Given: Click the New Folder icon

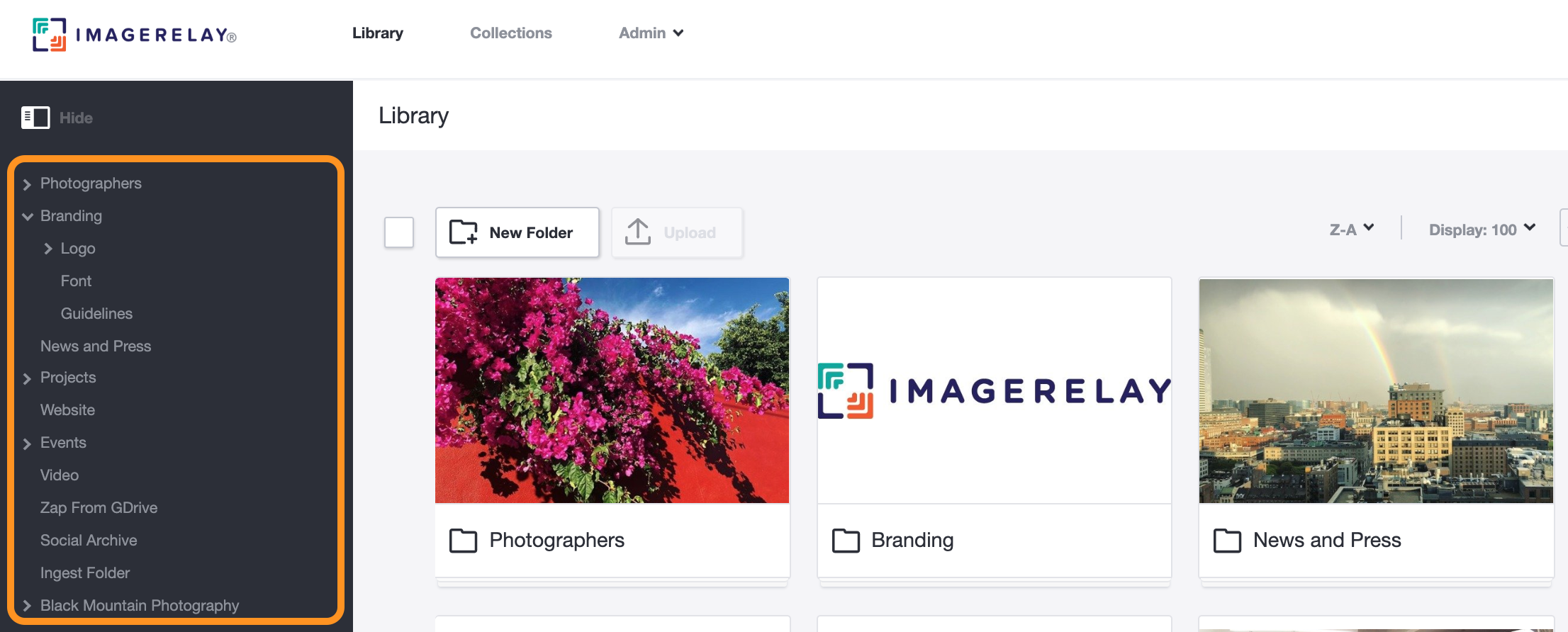Looking at the screenshot, I should coord(464,232).
